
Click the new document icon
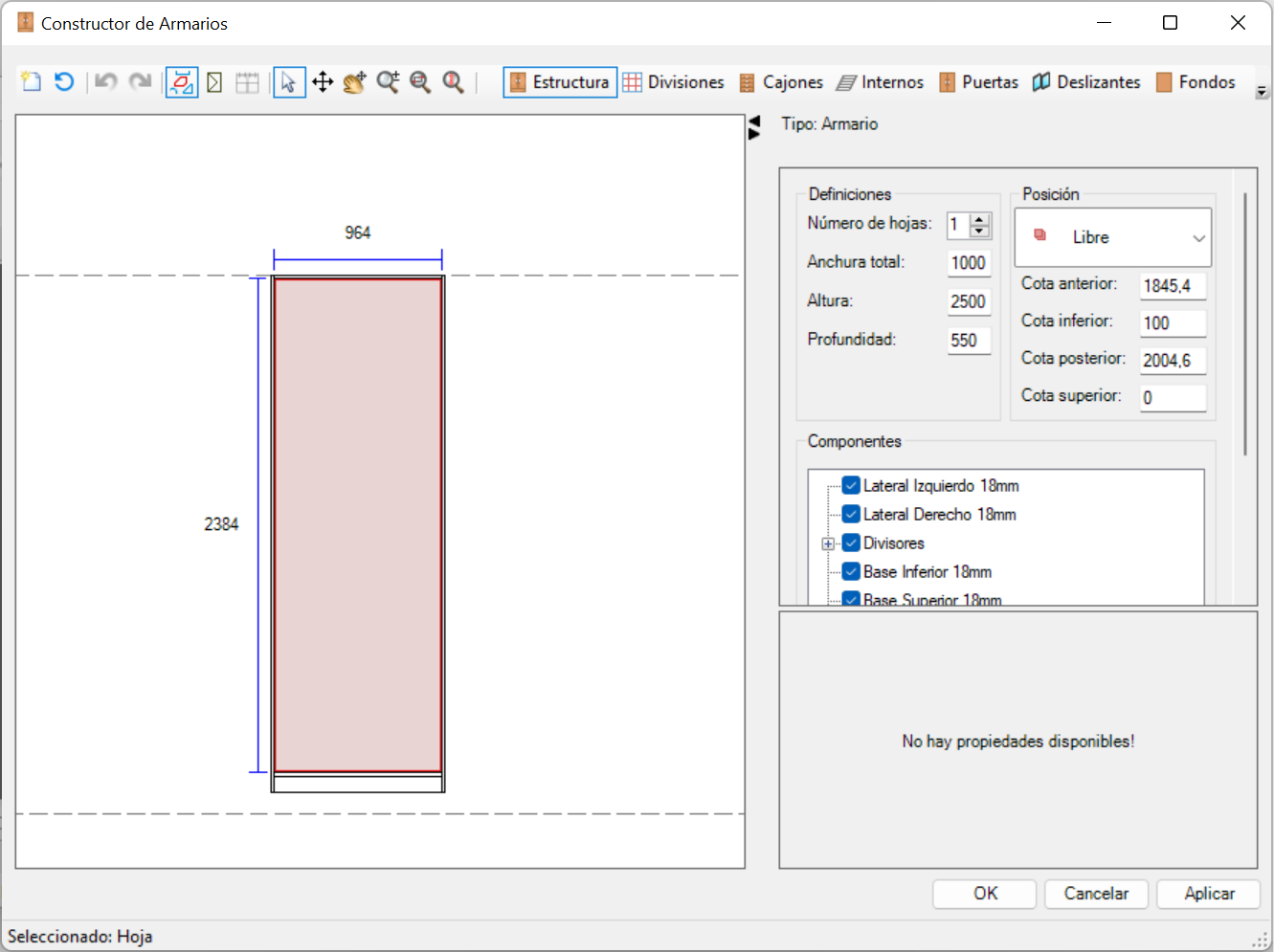coord(32,82)
